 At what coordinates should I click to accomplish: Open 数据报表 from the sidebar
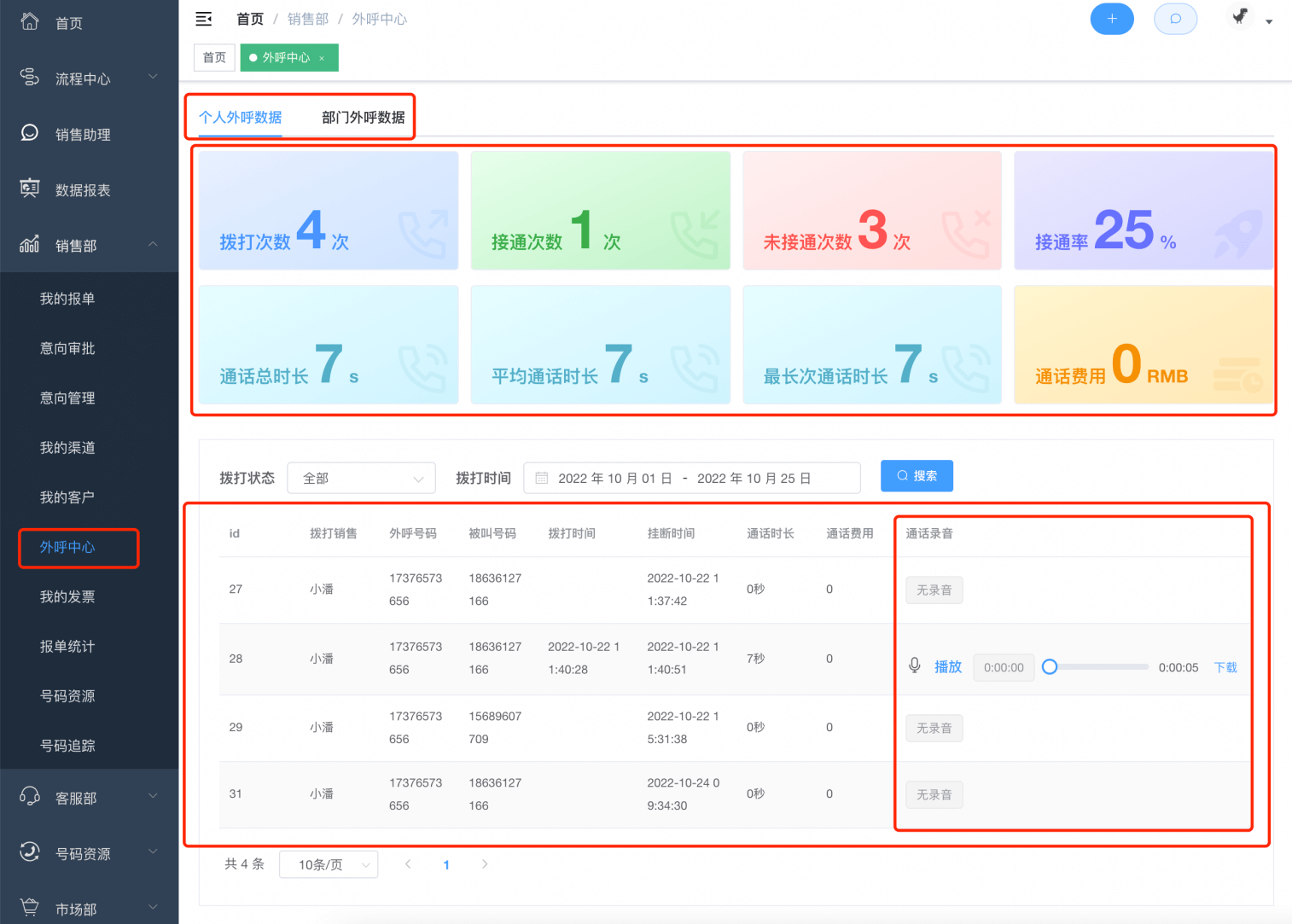coord(83,190)
